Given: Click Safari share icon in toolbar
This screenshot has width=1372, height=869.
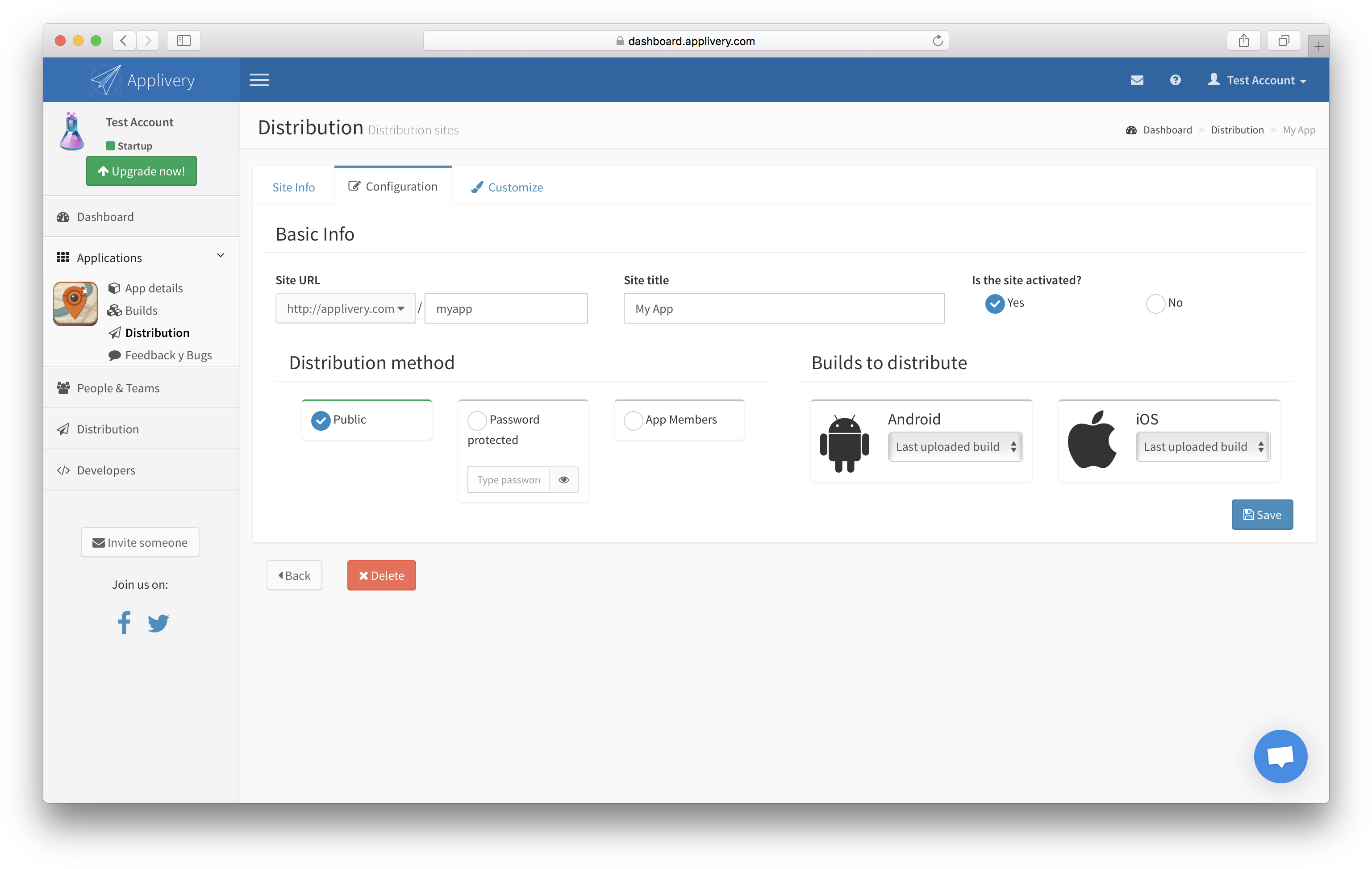Looking at the screenshot, I should (1243, 41).
